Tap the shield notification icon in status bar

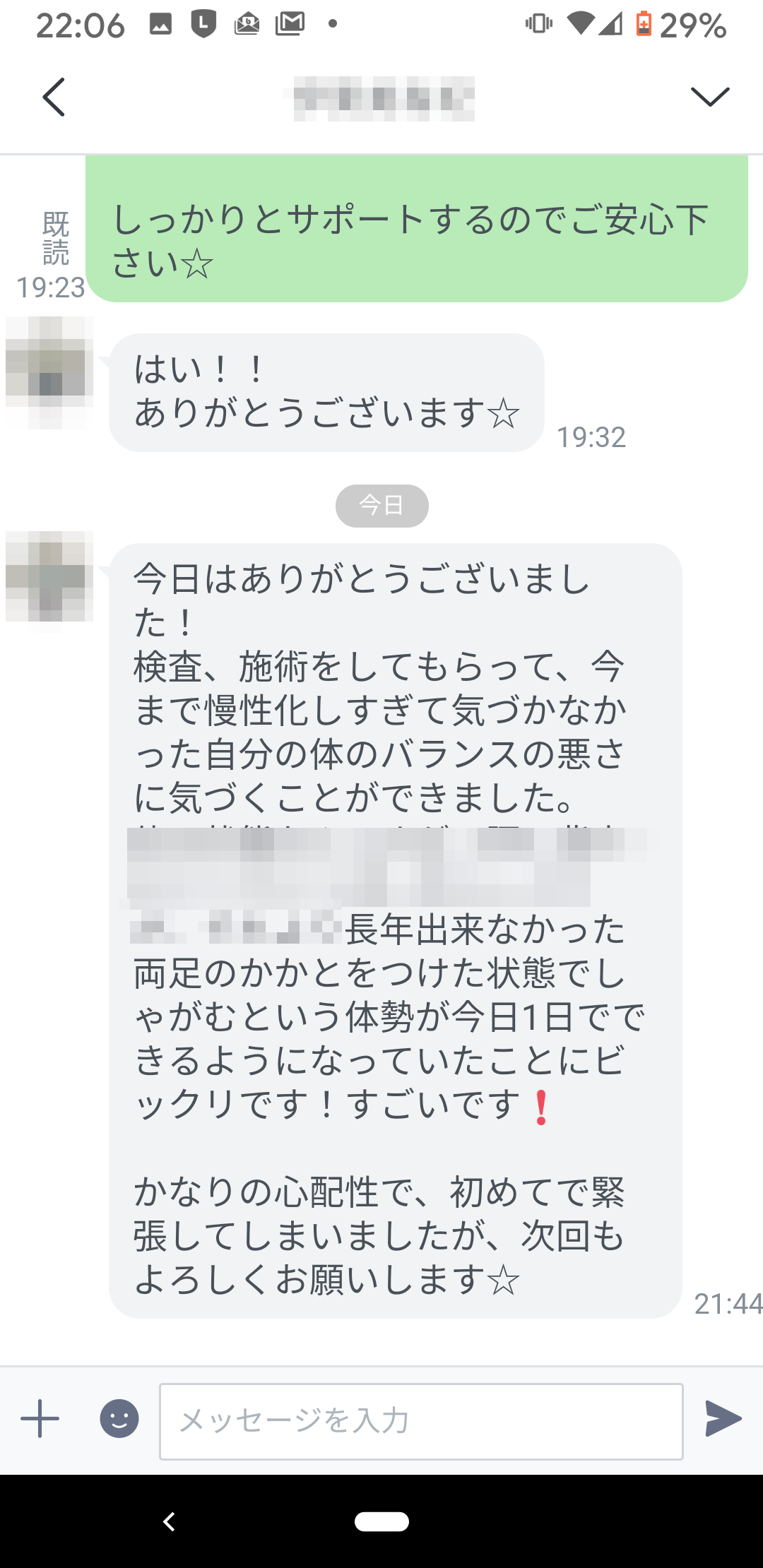203,24
